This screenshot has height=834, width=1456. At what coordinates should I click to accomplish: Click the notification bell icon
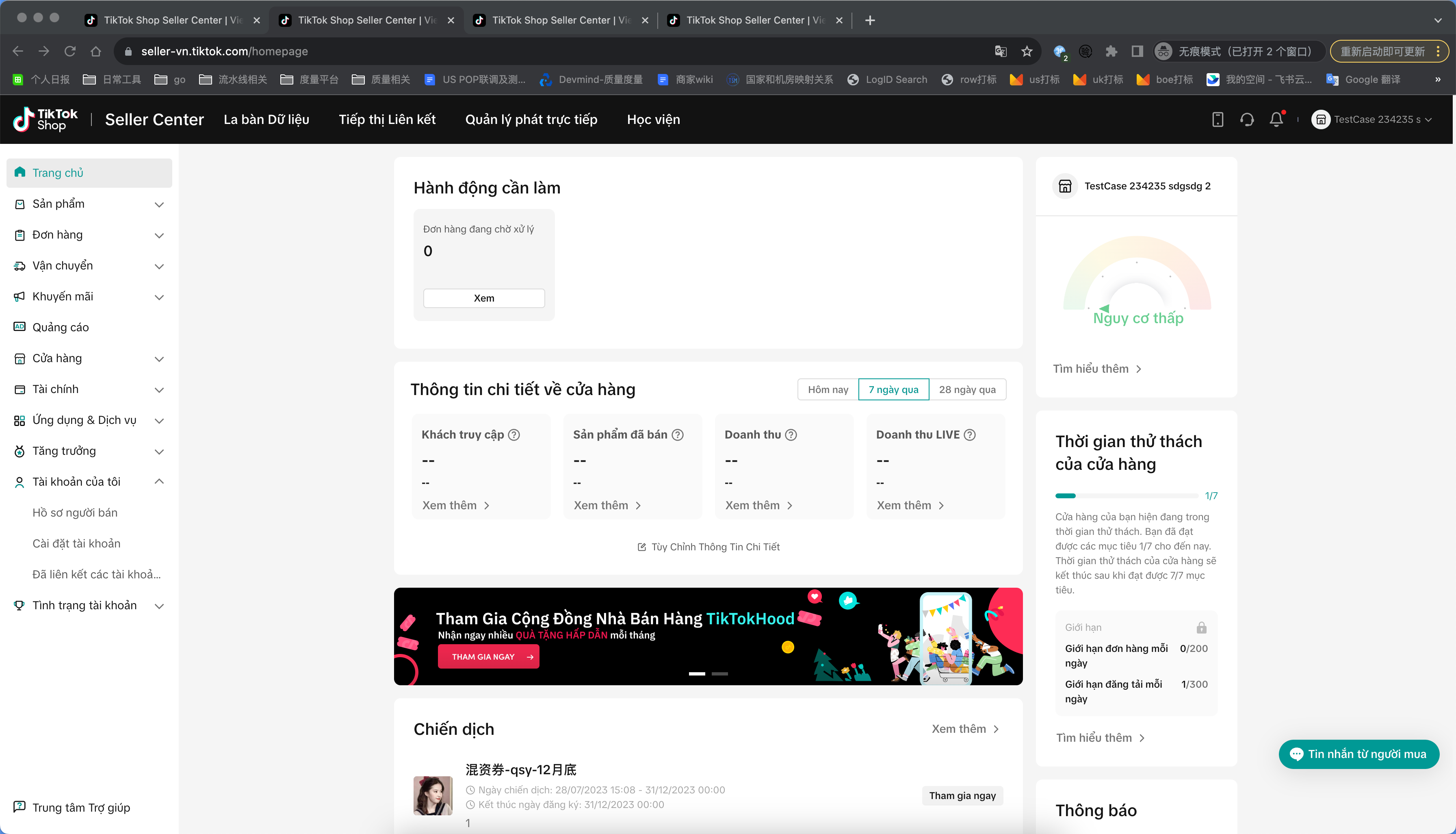click(1276, 119)
